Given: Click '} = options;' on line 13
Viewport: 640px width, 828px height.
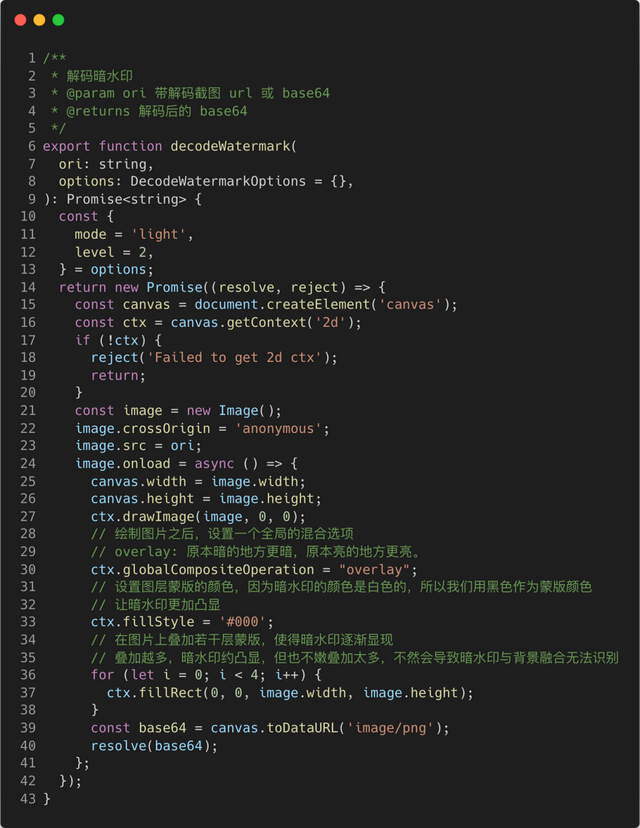Looking at the screenshot, I should point(106,270).
